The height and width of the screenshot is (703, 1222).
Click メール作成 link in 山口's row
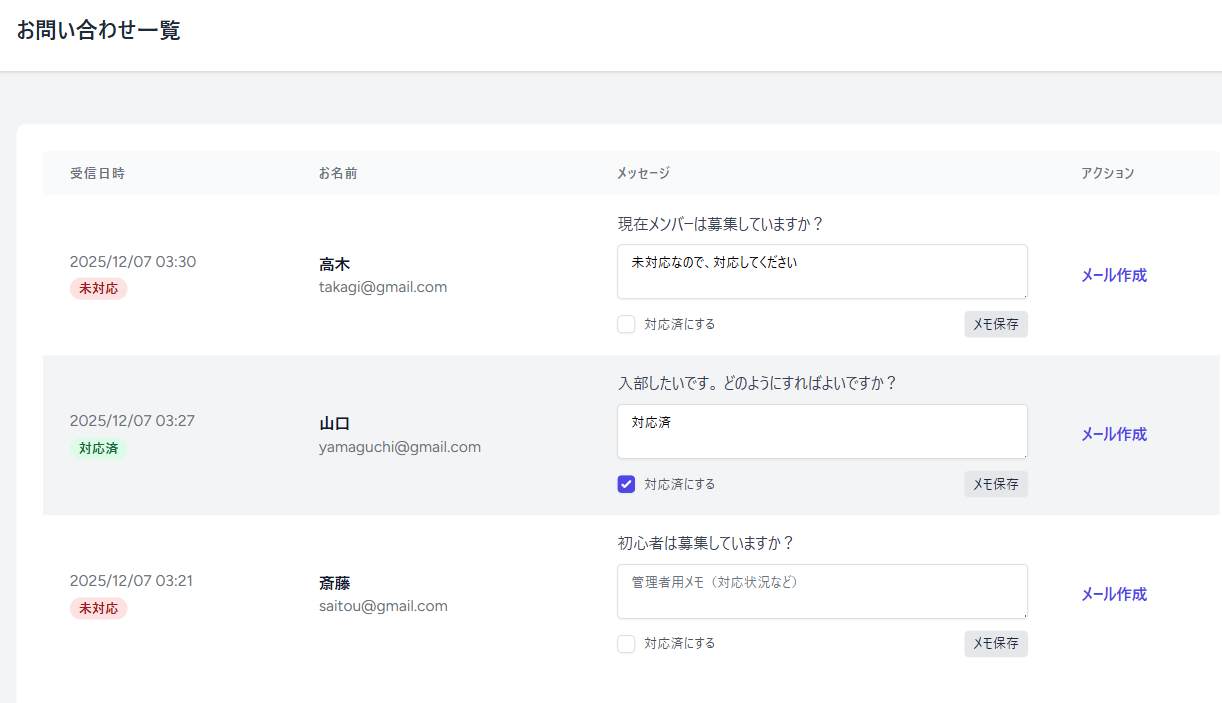coord(1113,434)
